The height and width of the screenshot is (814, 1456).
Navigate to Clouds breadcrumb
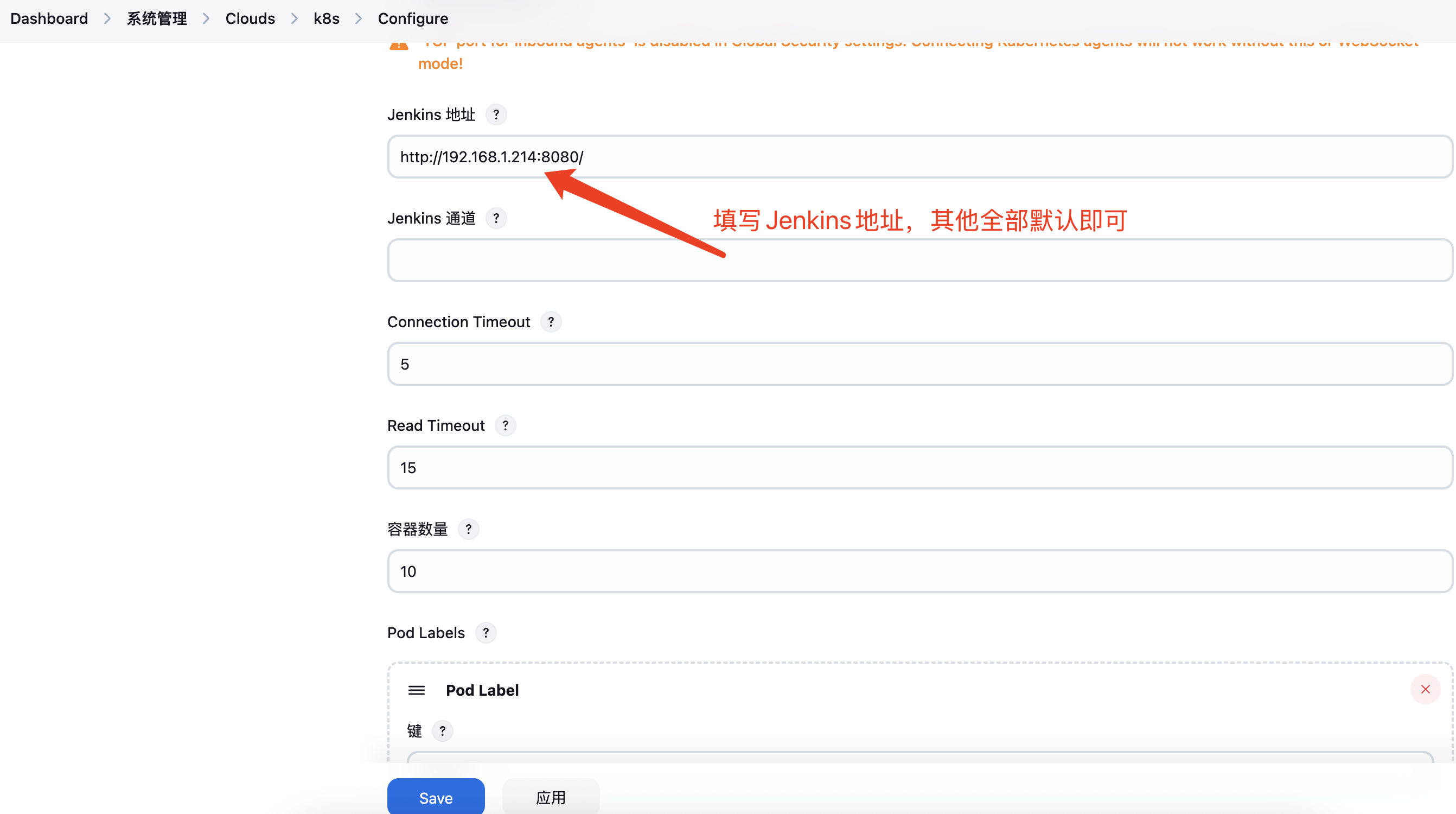(x=250, y=18)
